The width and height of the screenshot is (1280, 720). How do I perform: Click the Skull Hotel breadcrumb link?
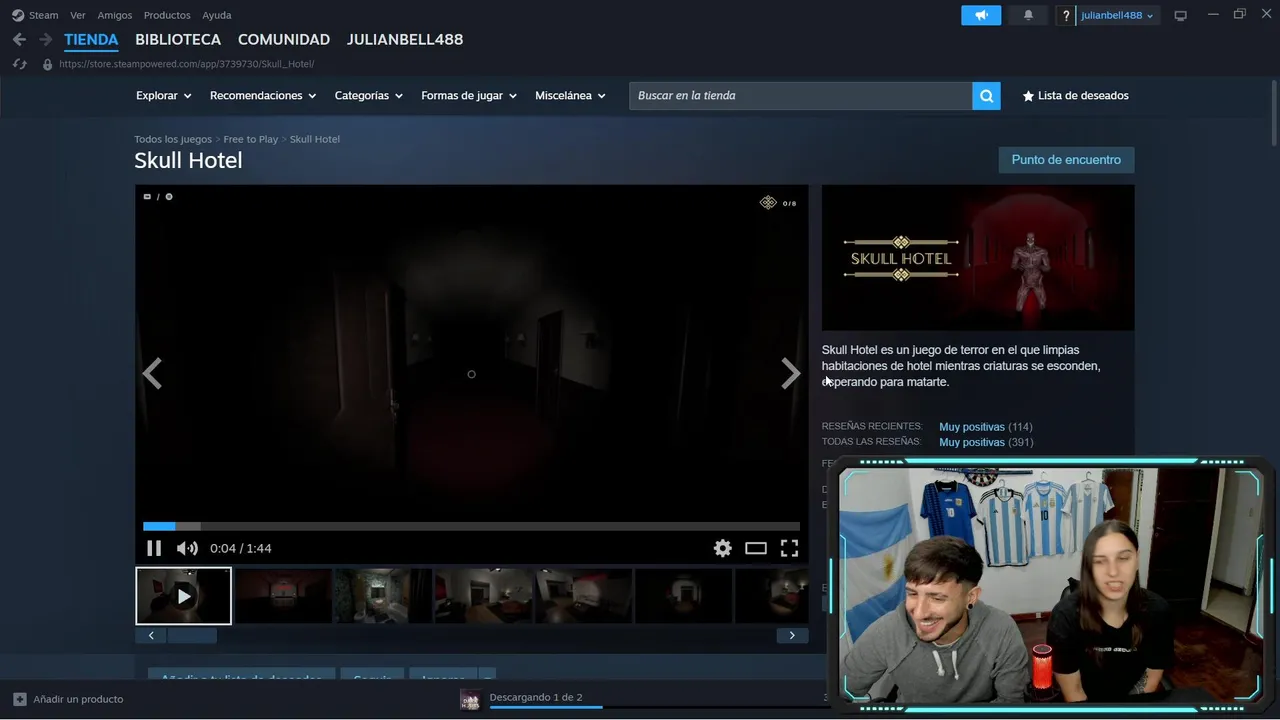(315, 139)
